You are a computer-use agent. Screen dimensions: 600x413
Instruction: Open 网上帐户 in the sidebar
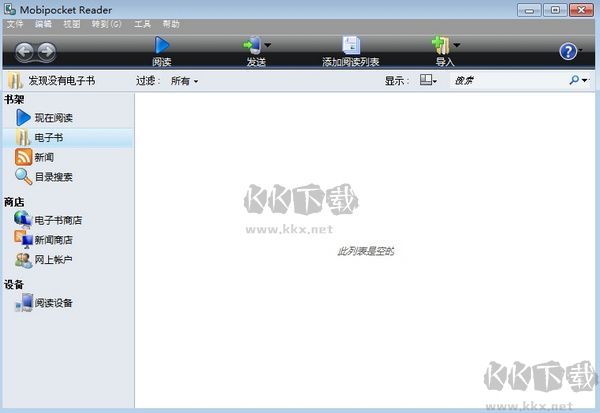pyautogui.click(x=44, y=260)
